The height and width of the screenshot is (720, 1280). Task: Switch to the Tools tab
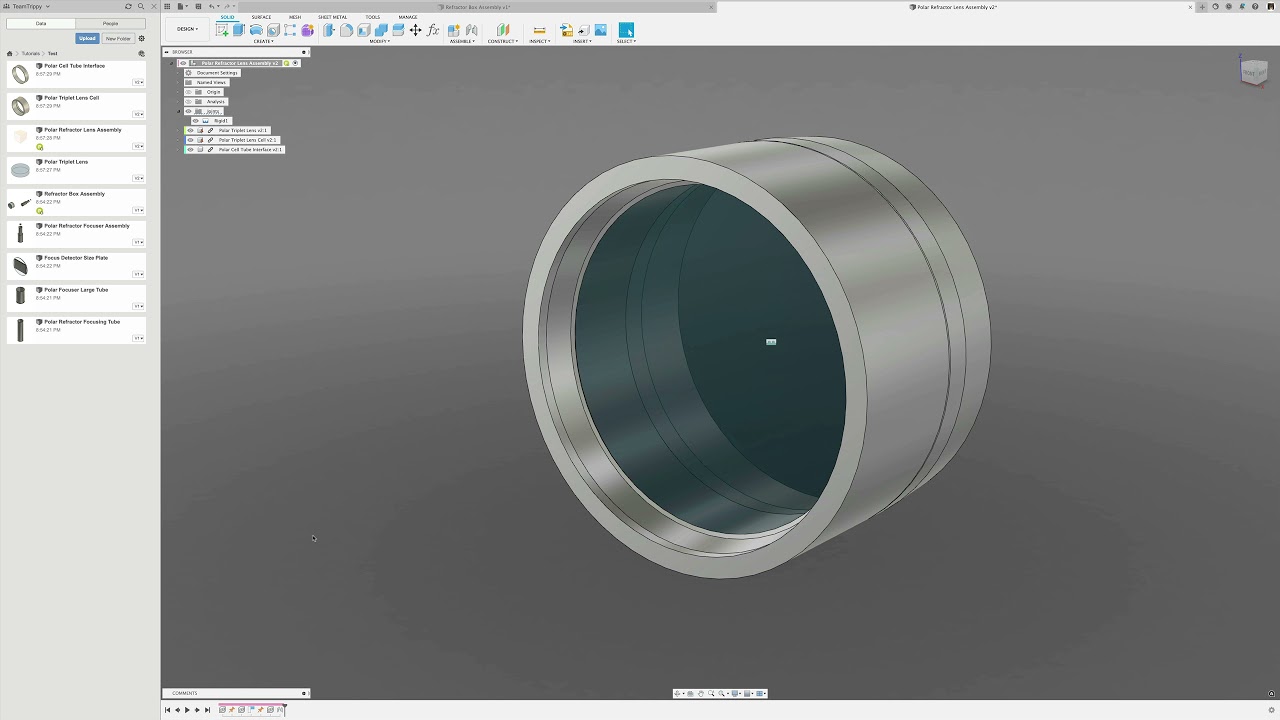(373, 17)
